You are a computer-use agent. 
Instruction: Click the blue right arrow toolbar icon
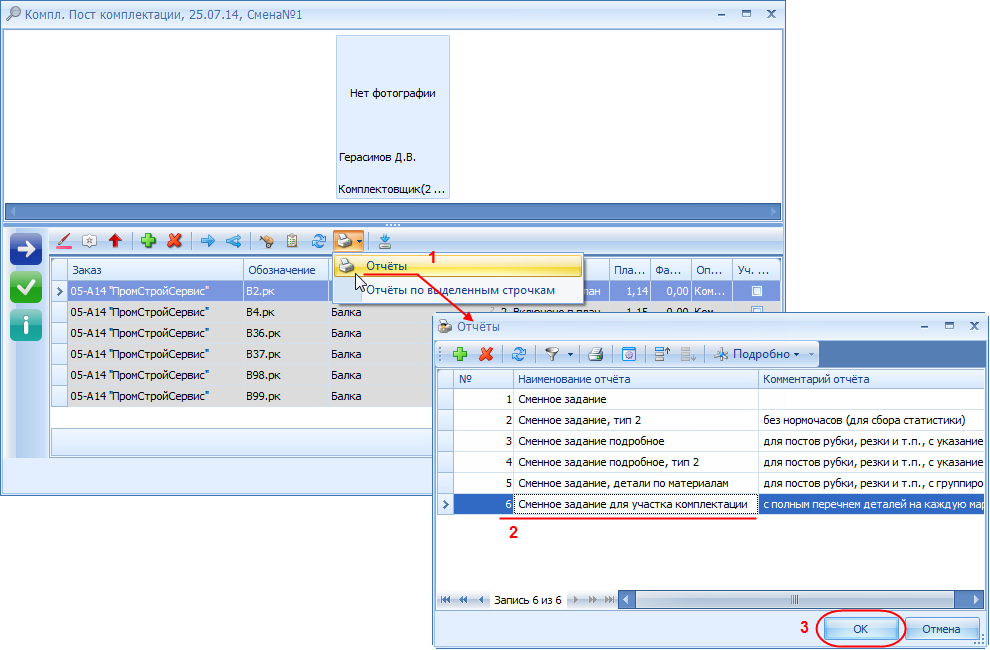(207, 241)
